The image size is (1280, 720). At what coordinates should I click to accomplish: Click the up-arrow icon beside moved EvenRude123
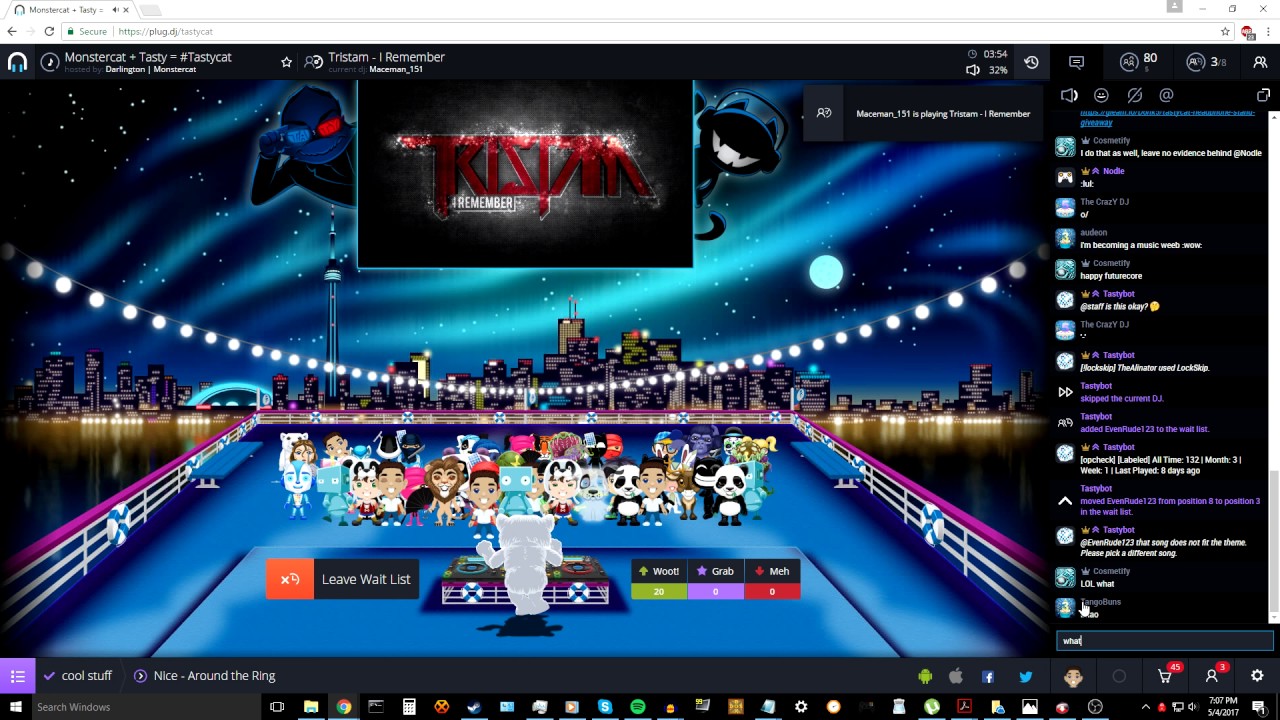(1065, 501)
